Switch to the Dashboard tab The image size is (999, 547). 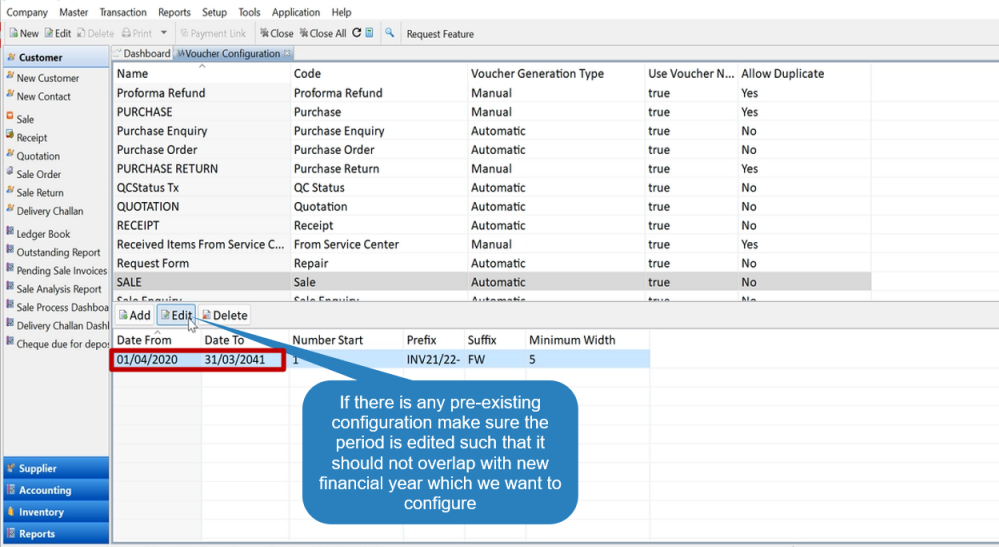pyautogui.click(x=142, y=53)
